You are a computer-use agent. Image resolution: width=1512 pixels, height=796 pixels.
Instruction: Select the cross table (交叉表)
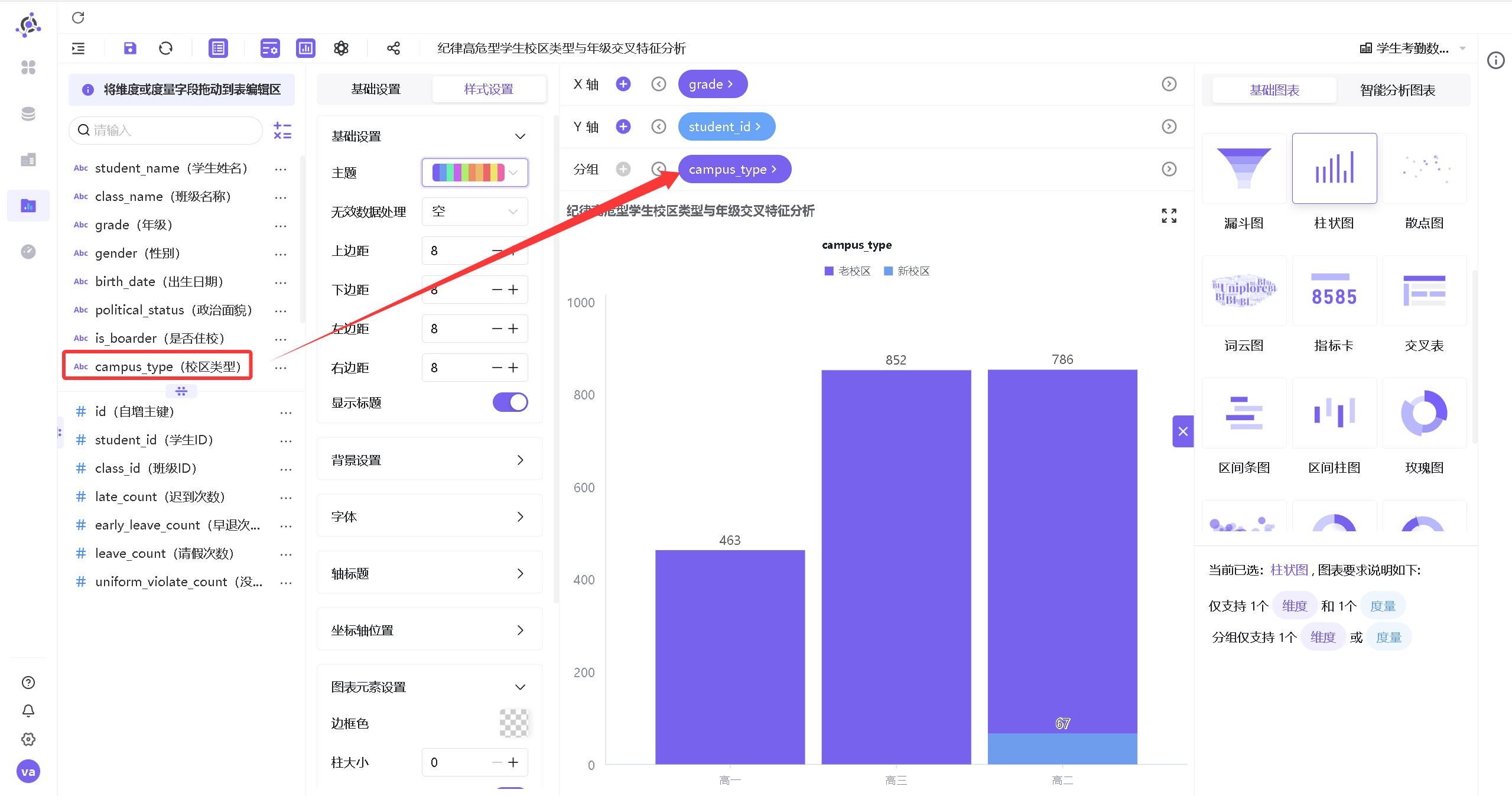1424,291
